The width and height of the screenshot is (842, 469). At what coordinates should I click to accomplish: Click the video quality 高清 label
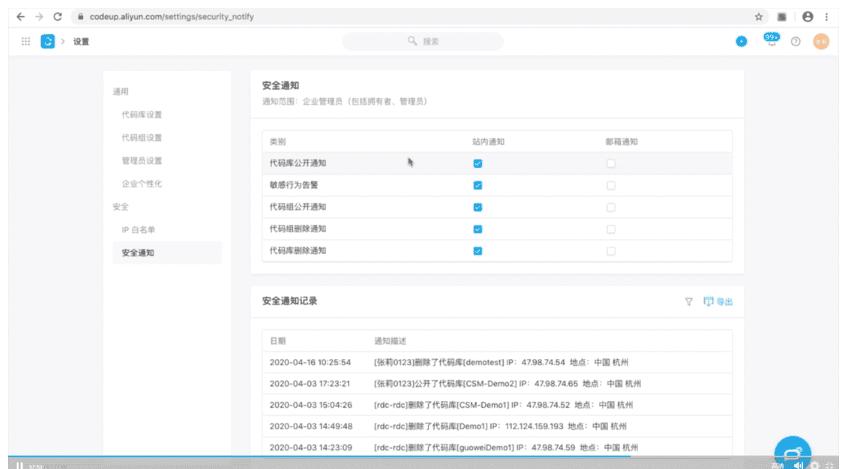777,466
